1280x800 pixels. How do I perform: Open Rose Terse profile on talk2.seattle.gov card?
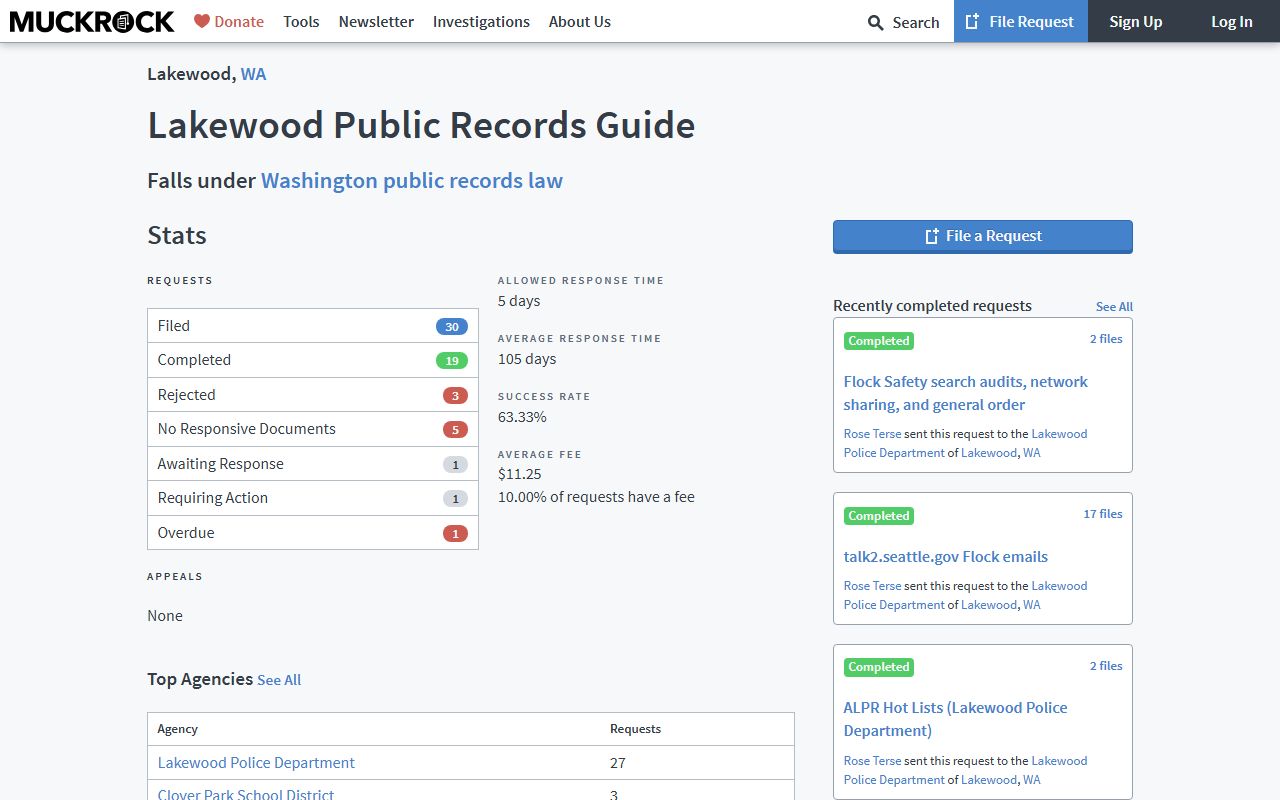tap(872, 586)
